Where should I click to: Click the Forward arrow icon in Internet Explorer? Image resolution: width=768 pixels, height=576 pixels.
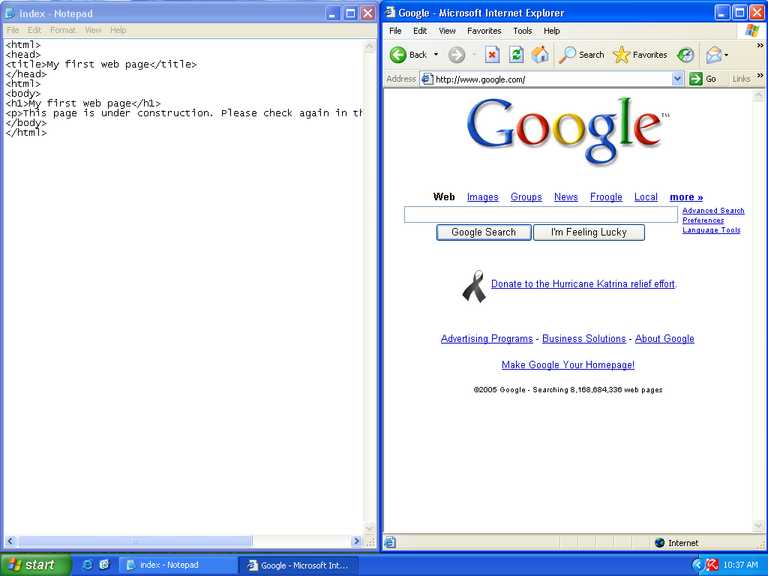[456, 55]
